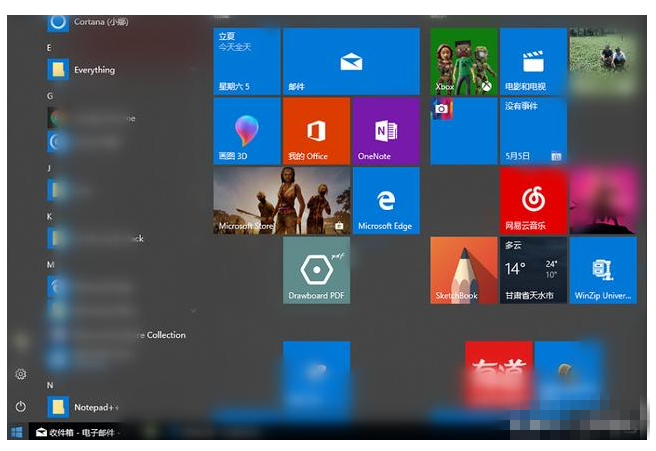
Task: Open the app entry ending in Collection
Action: point(119,335)
